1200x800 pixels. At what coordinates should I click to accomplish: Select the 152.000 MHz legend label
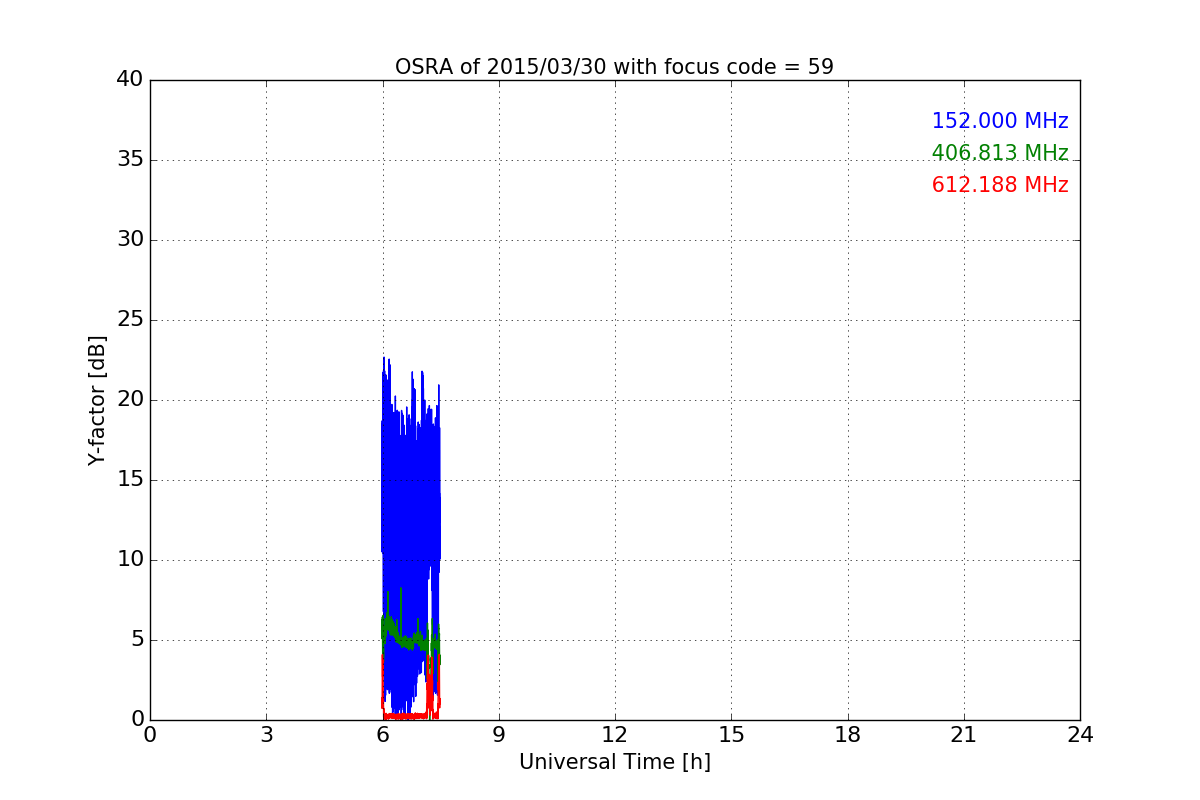tap(1000, 121)
